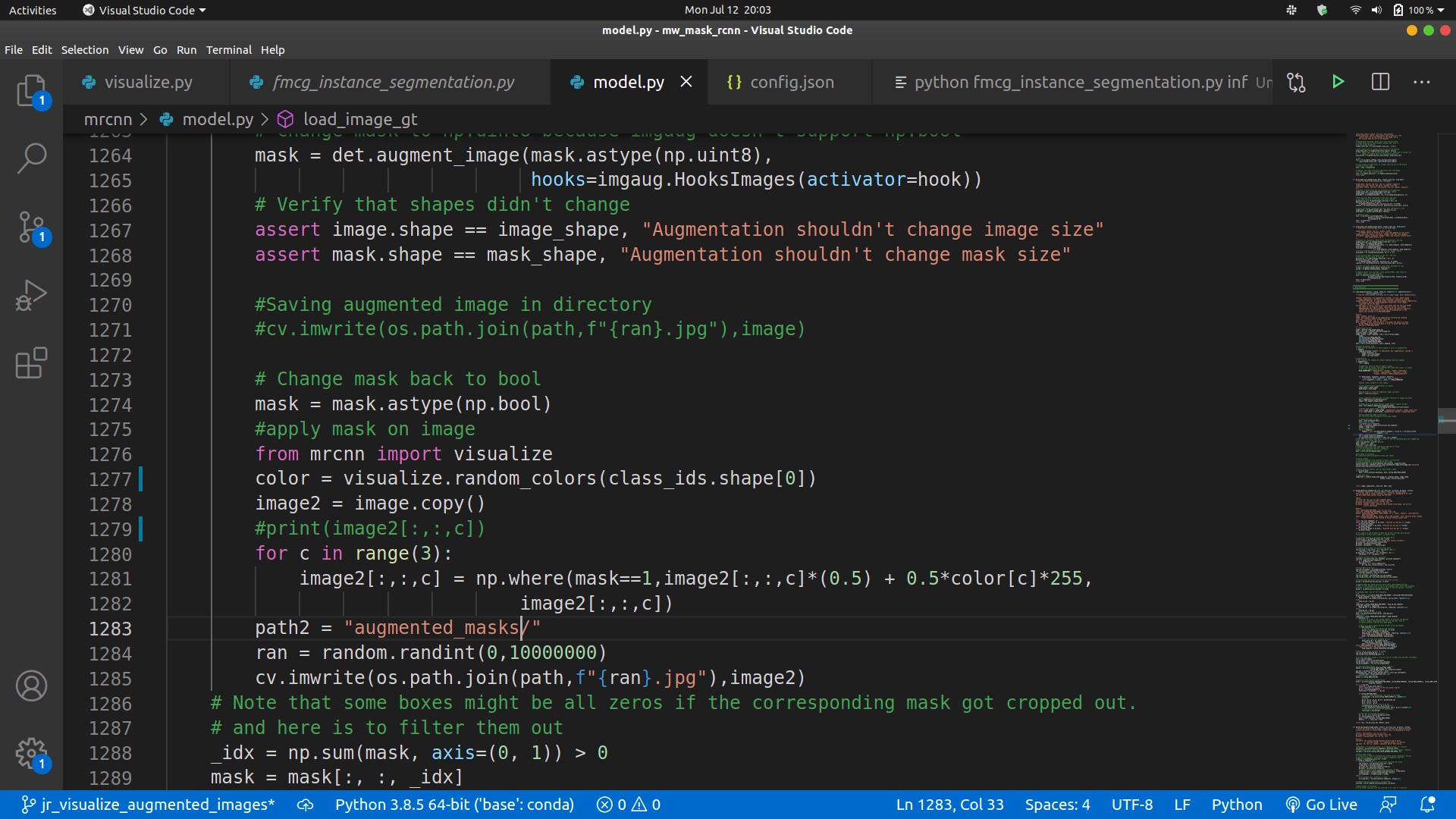Open the Manage gear settings icon
The image size is (1456, 819).
click(x=31, y=753)
